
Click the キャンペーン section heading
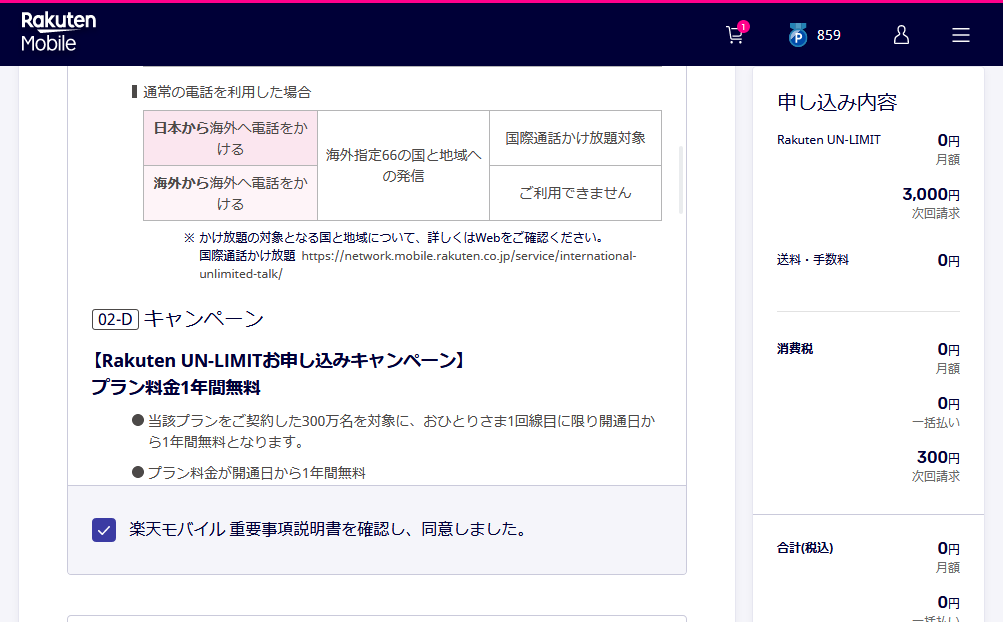(x=204, y=319)
